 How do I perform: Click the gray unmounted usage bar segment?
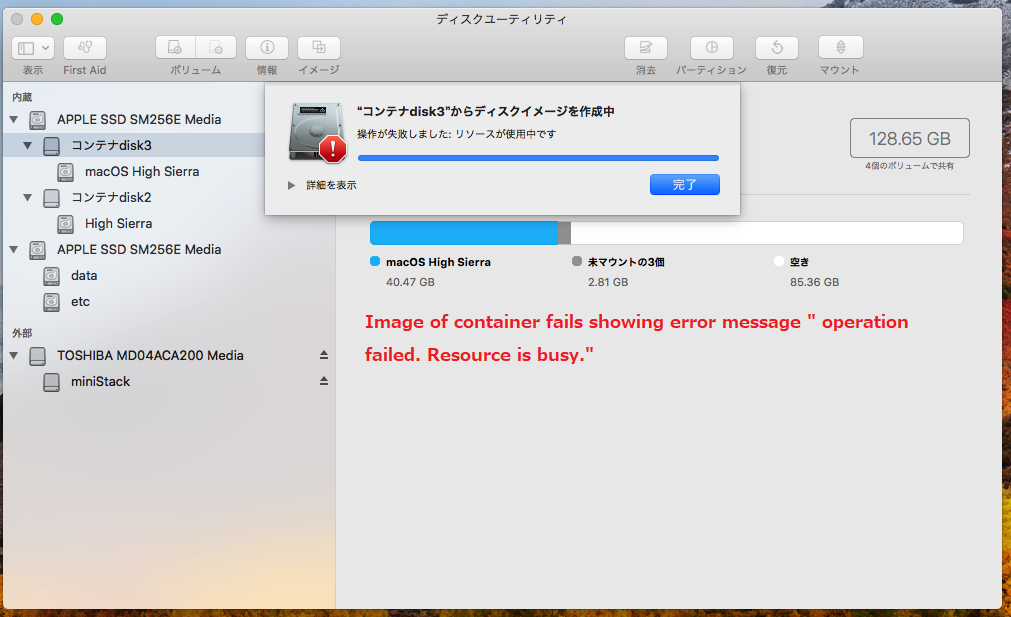[564, 233]
